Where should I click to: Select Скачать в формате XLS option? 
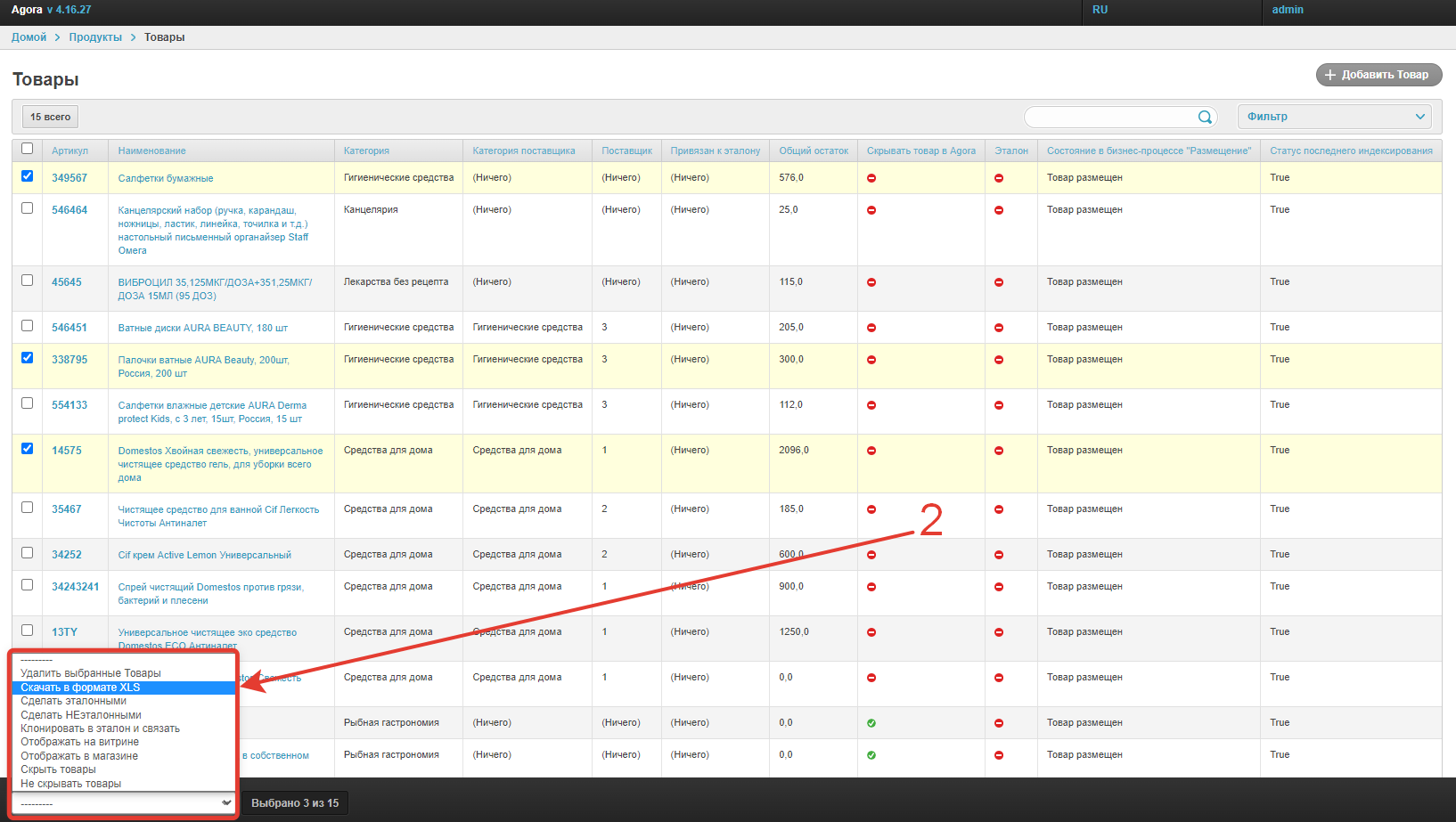(80, 688)
